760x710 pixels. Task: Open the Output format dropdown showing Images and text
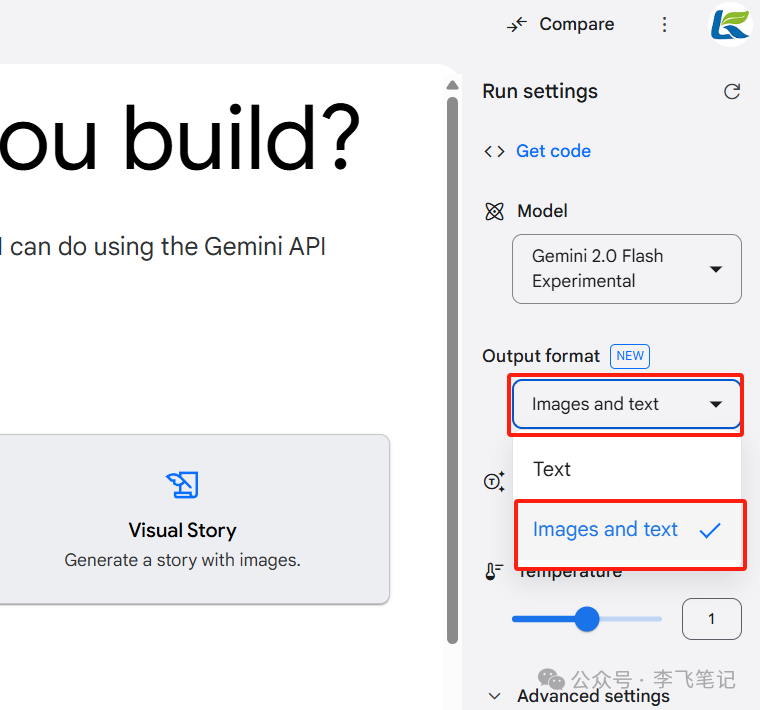(x=626, y=404)
